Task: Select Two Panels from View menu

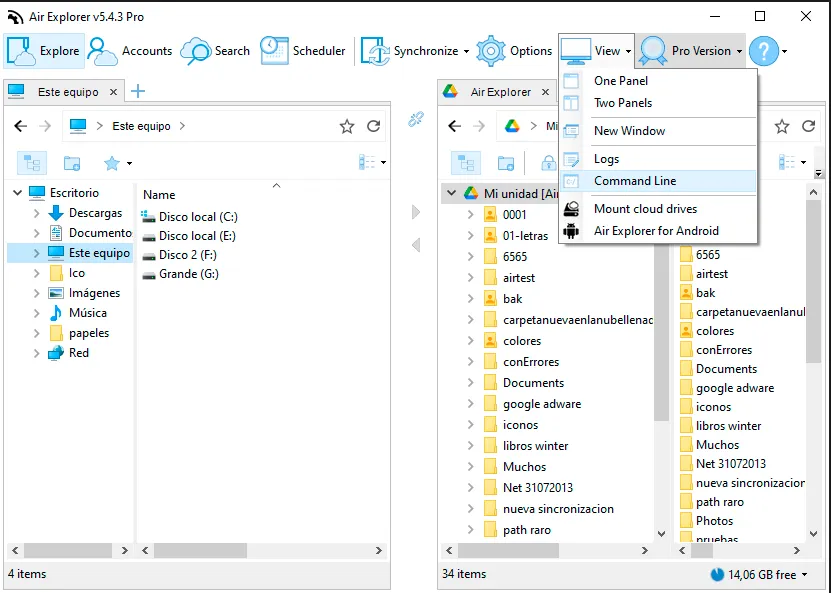Action: click(658, 103)
